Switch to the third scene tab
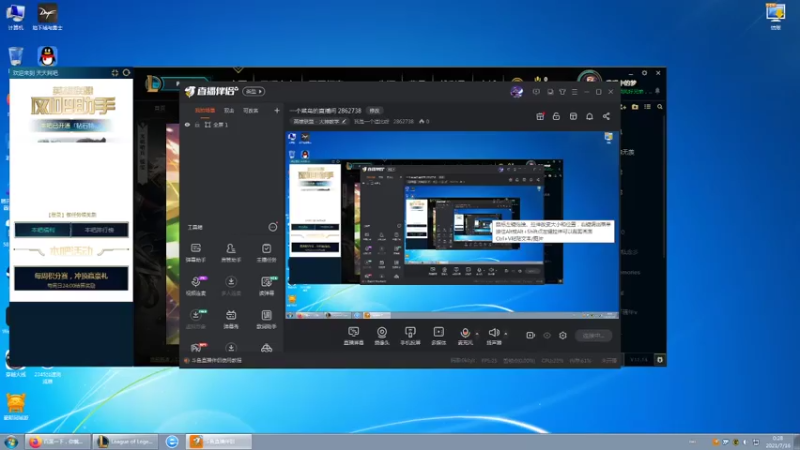The height and width of the screenshot is (450, 800). (251, 110)
